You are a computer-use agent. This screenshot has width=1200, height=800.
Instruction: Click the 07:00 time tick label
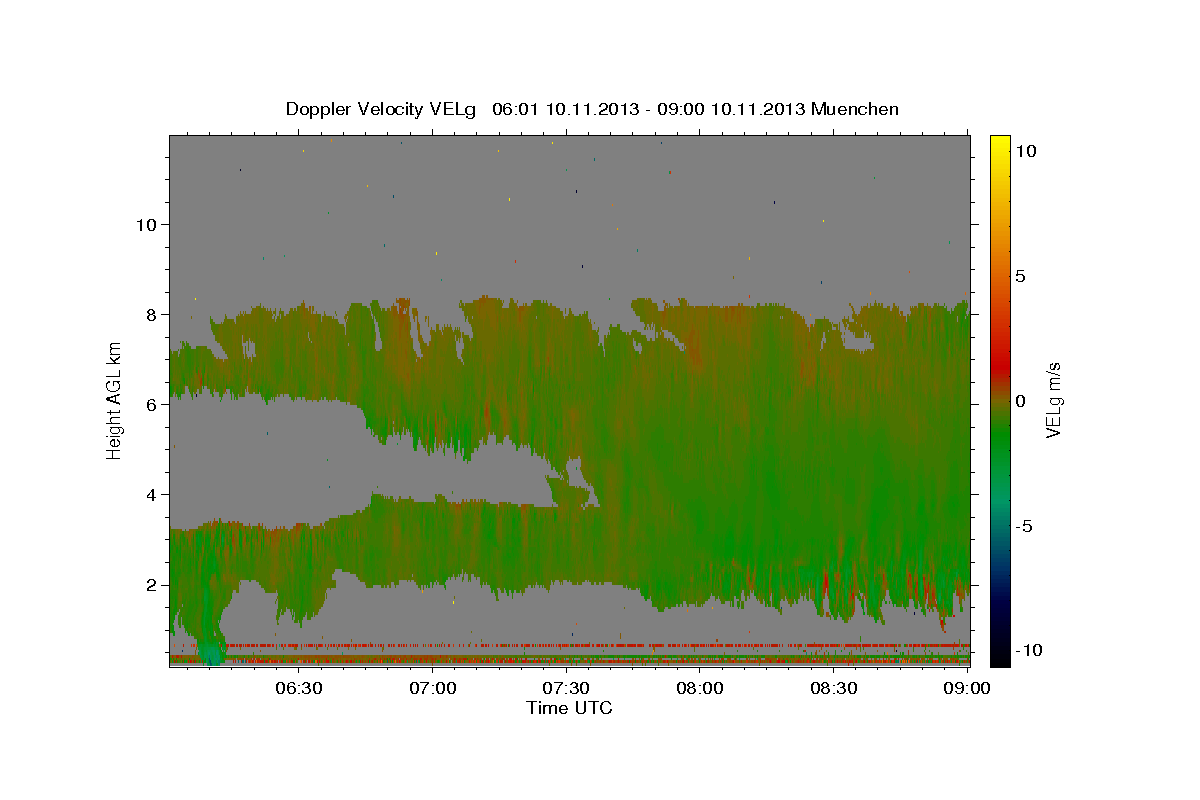[x=432, y=688]
